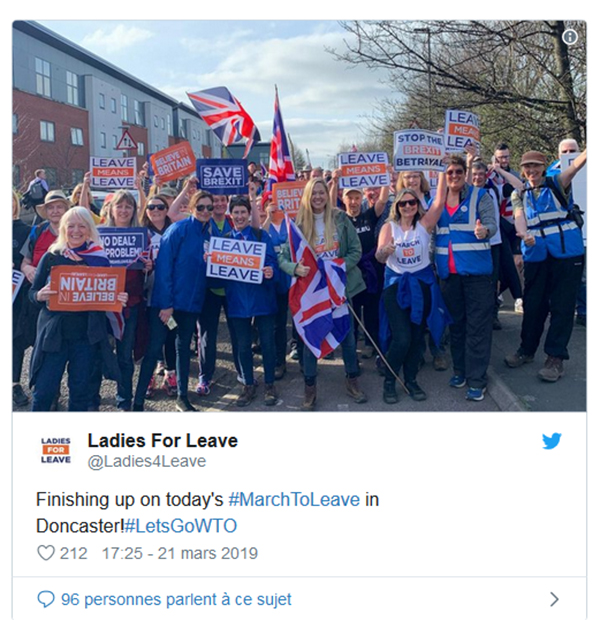Open the 96 personnes parlent à ce sujet link
600x620 pixels.
point(176,599)
